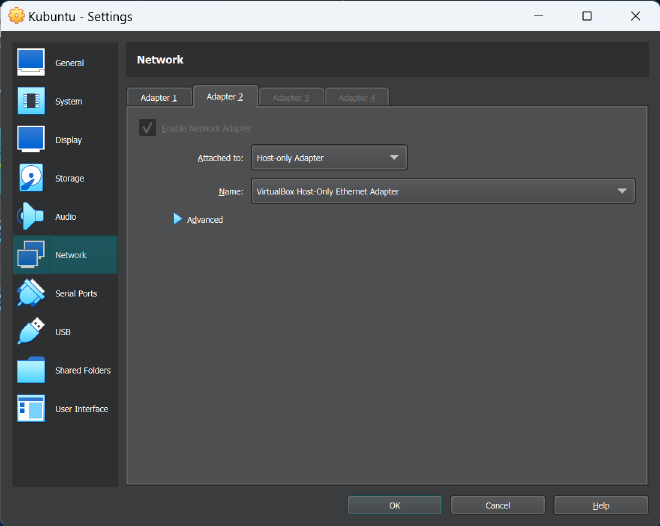
Task: Click the Cancel button
Action: [x=498, y=505]
